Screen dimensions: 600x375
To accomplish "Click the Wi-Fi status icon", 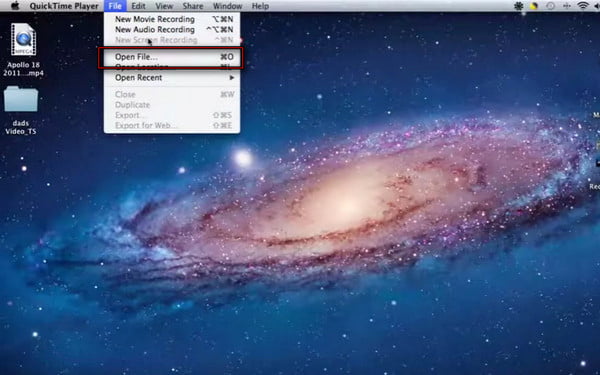I will pos(583,6).
